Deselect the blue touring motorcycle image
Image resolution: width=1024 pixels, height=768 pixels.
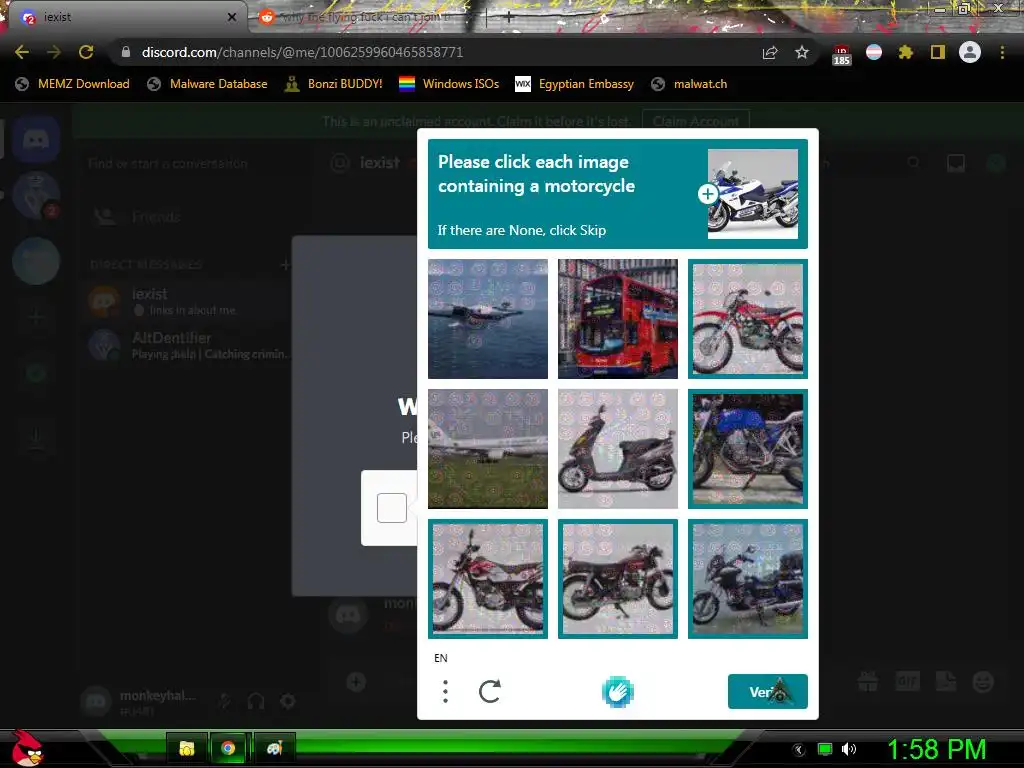pos(748,579)
